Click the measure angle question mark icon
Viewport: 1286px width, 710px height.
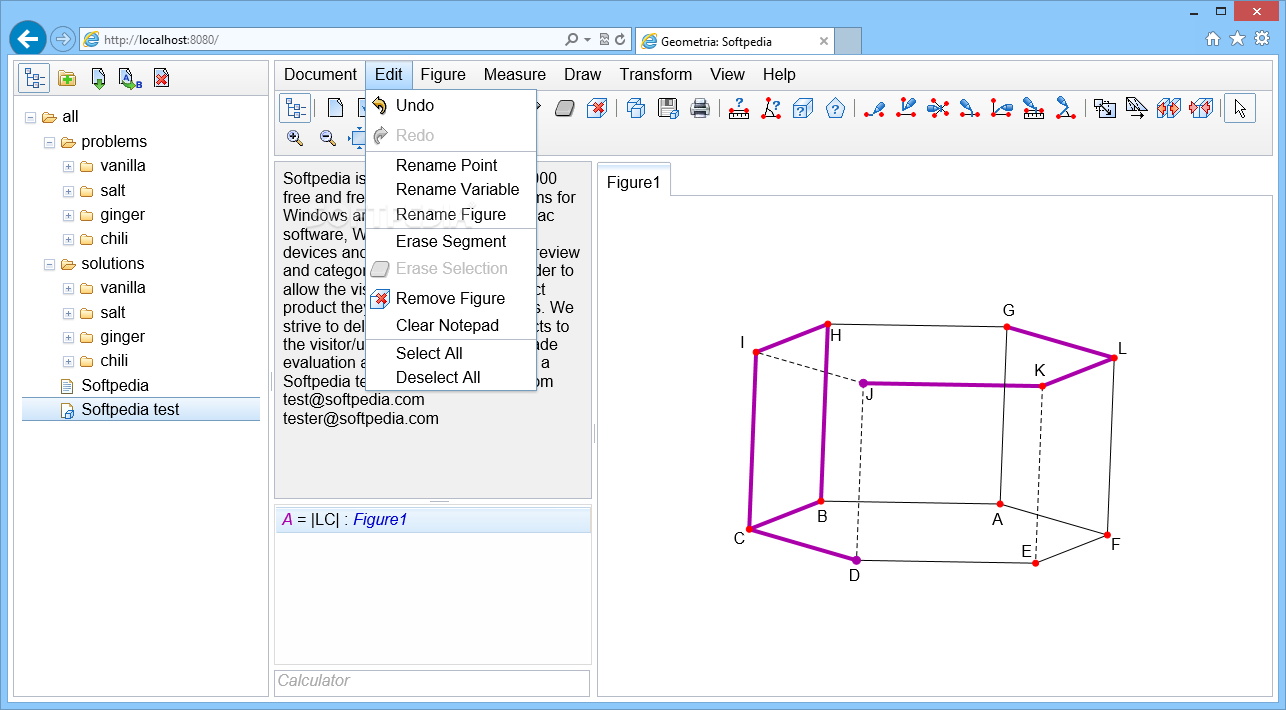[771, 108]
